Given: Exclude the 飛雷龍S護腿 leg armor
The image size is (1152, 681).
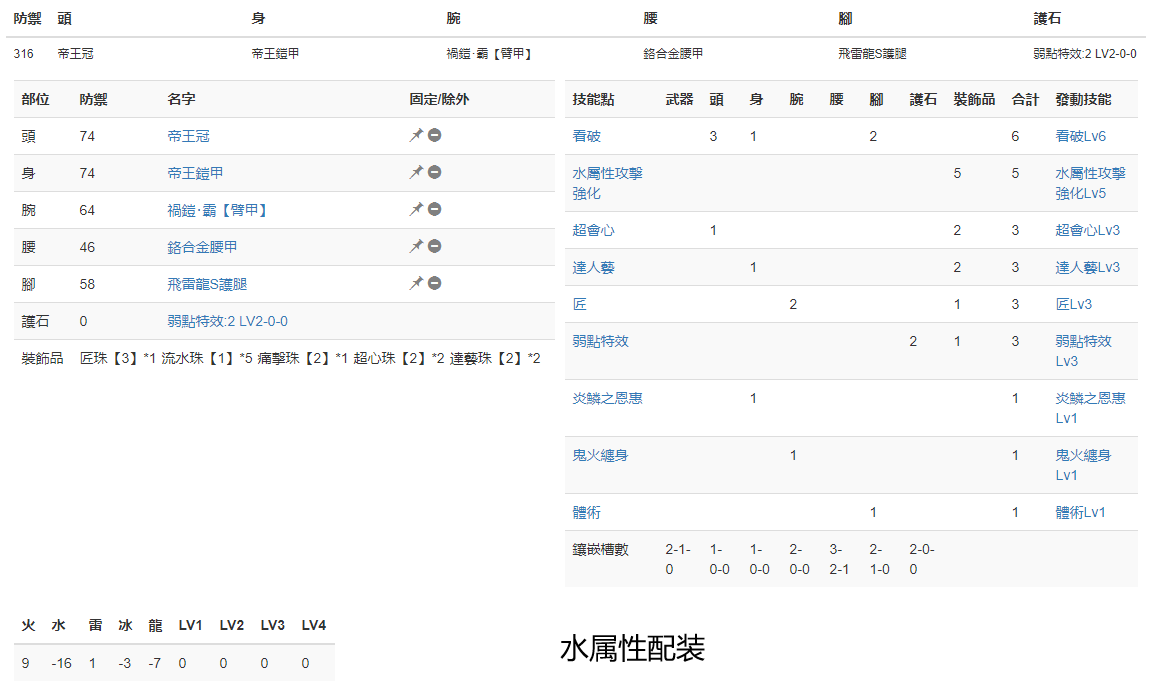Looking at the screenshot, I should point(434,283).
